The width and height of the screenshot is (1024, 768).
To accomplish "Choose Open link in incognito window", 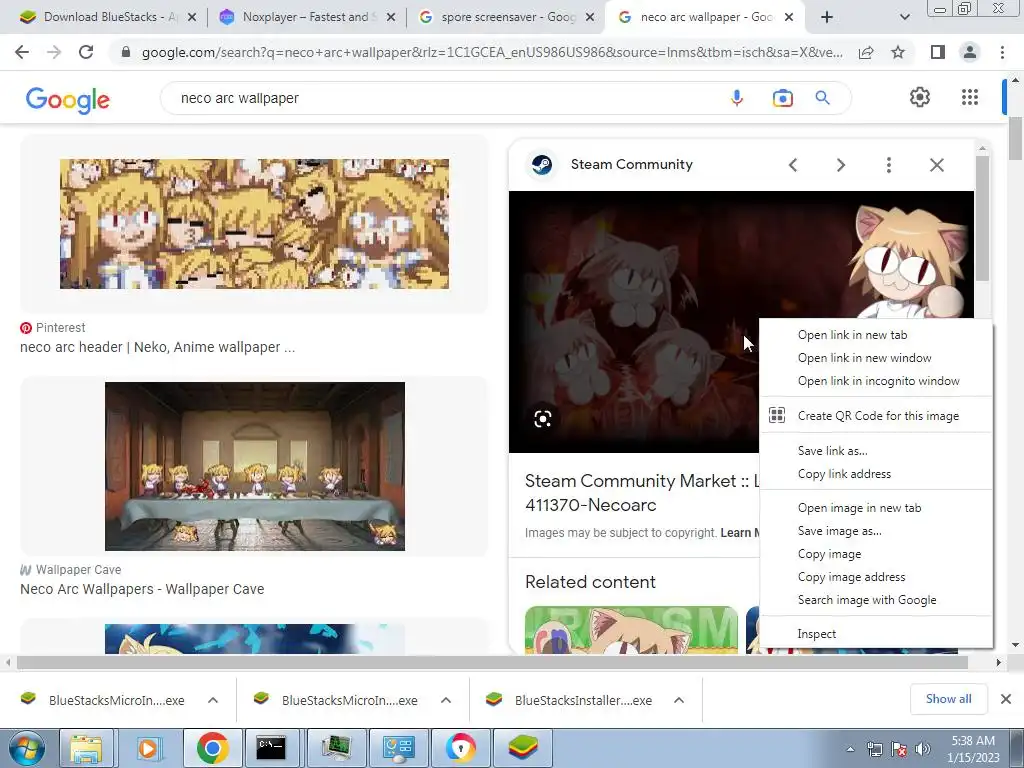I will click(x=876, y=381).
